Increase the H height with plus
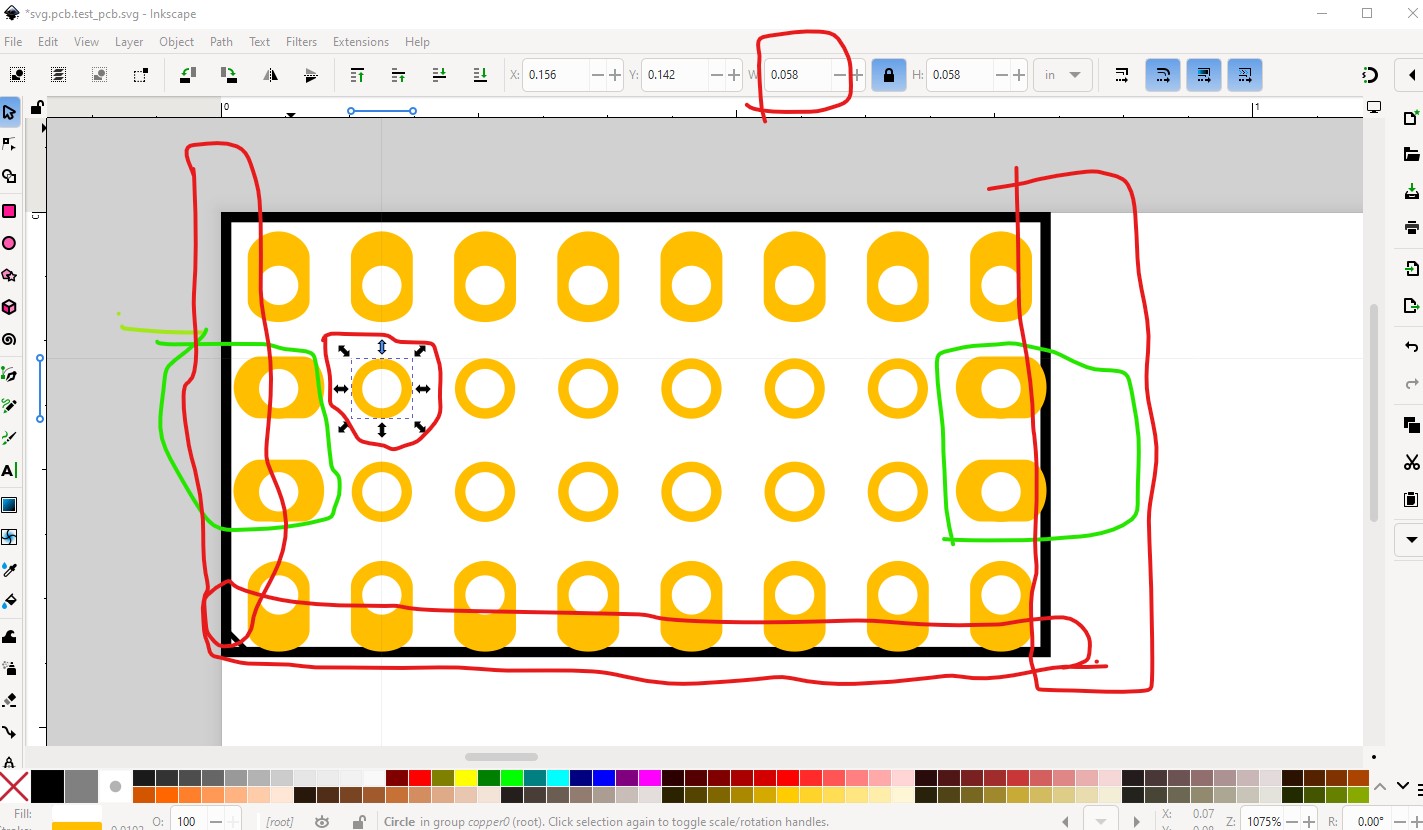The width and height of the screenshot is (1423, 830). [x=1018, y=75]
